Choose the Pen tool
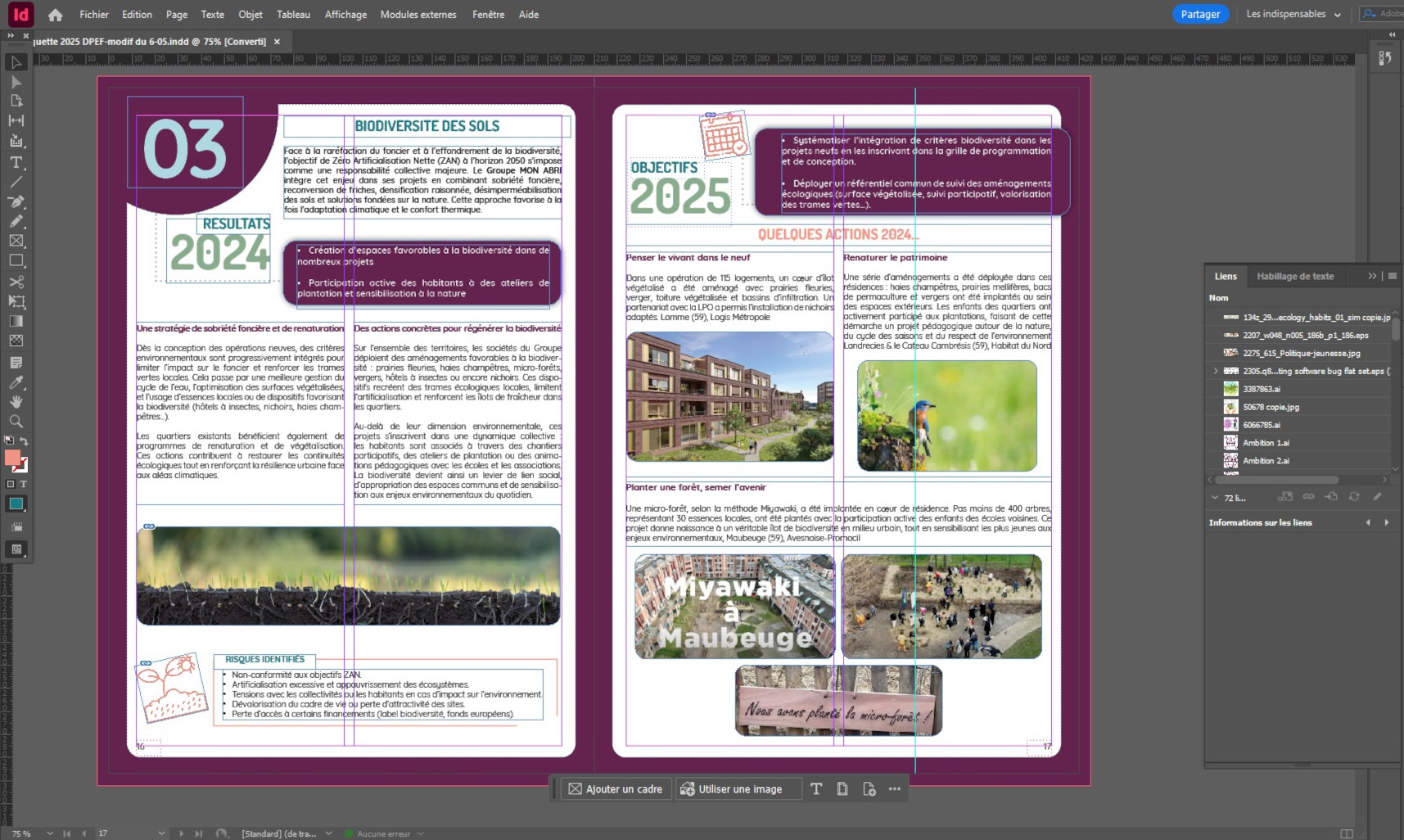The width and height of the screenshot is (1404, 840). (x=16, y=202)
